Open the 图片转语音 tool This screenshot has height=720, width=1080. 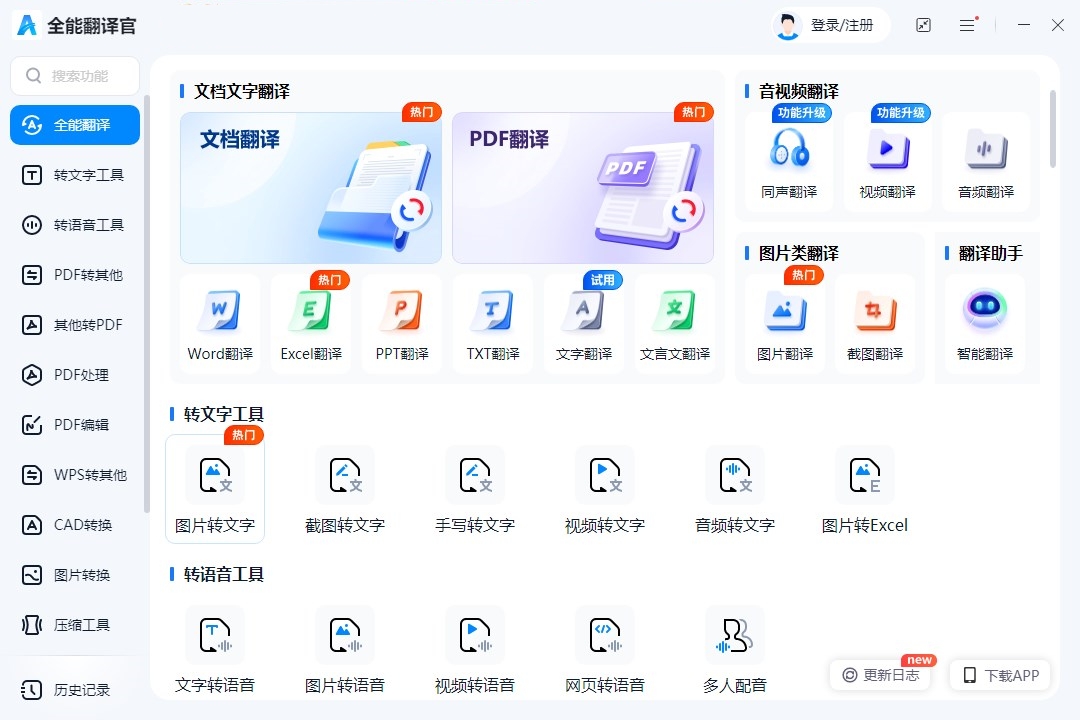tap(344, 649)
